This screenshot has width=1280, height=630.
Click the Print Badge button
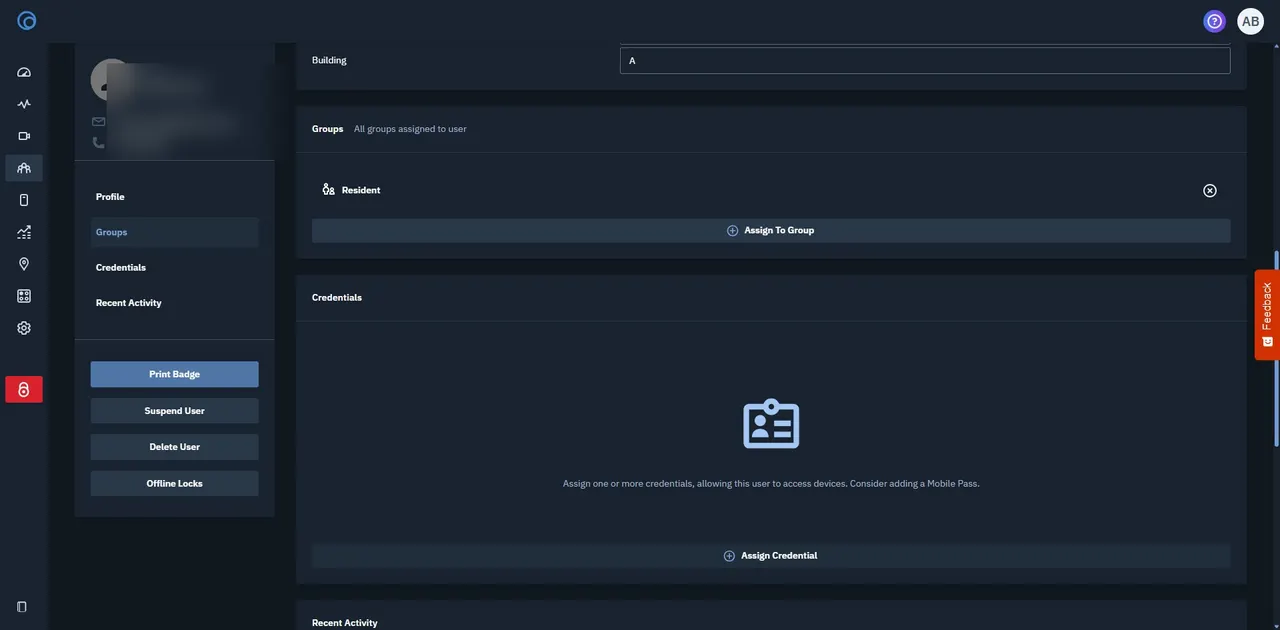tap(175, 374)
